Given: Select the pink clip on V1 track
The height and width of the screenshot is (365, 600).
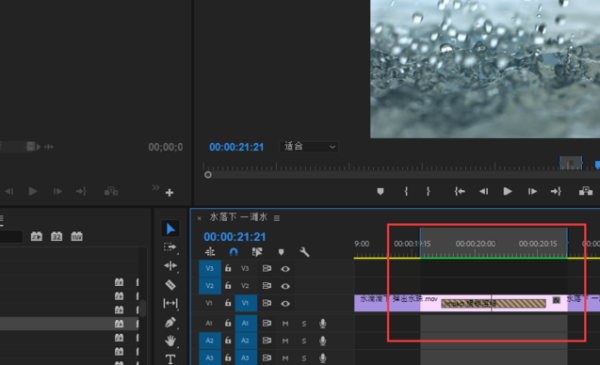Looking at the screenshot, I should (x=494, y=303).
